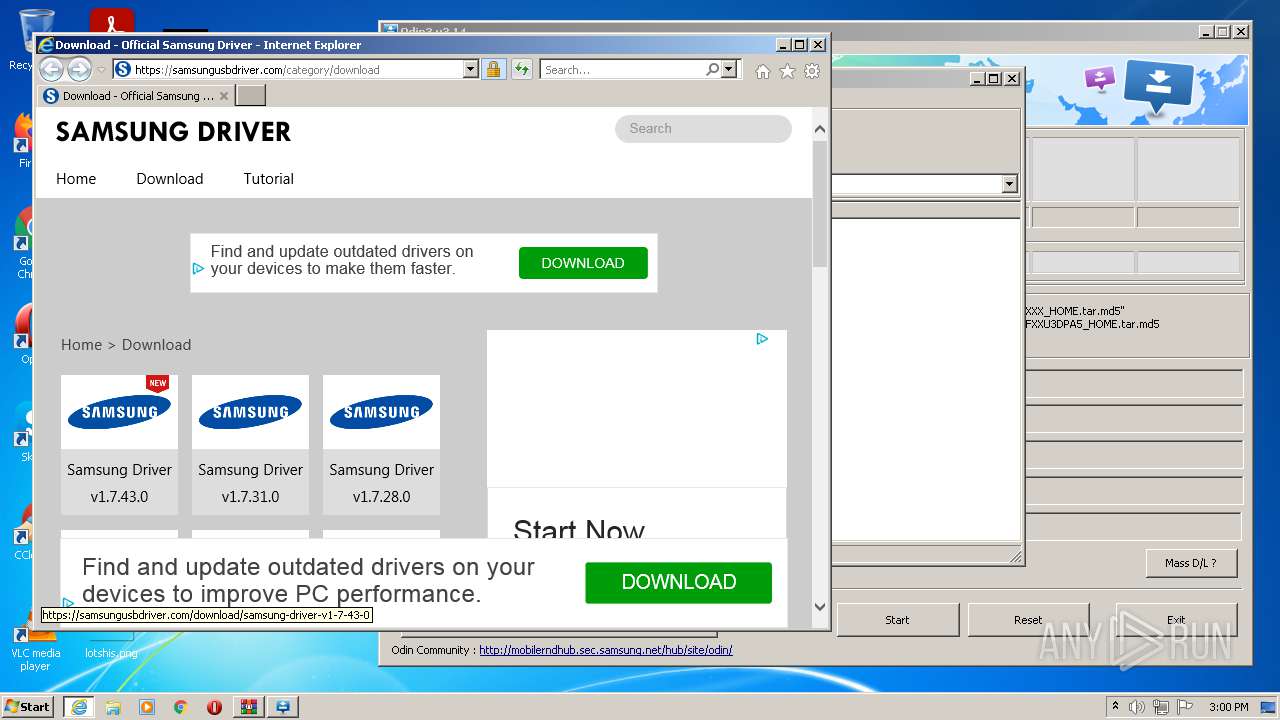The image size is (1280, 720).
Task: Click the search magnifier icon in IE
Action: [x=712, y=69]
